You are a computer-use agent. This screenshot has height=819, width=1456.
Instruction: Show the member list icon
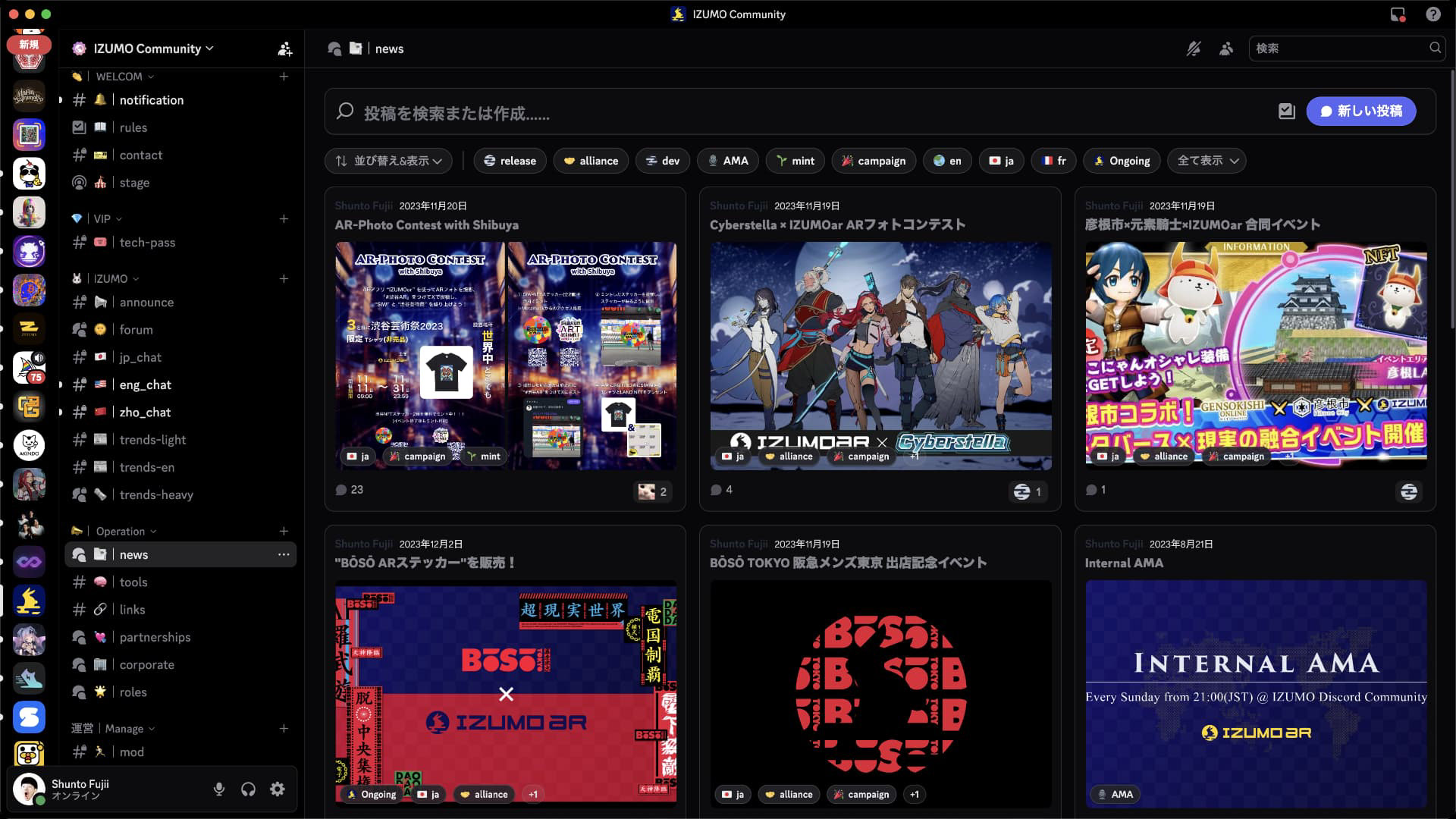coord(1226,49)
